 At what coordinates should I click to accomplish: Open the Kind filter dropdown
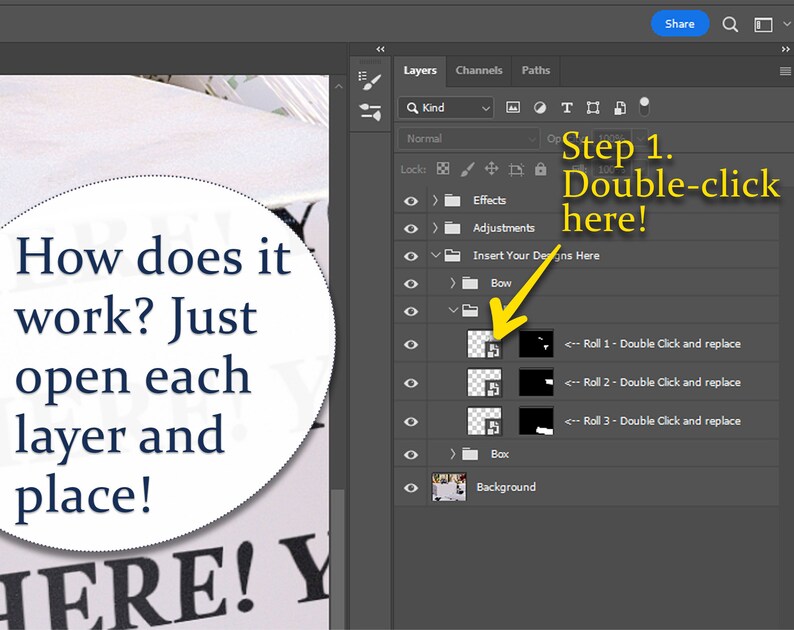[446, 107]
